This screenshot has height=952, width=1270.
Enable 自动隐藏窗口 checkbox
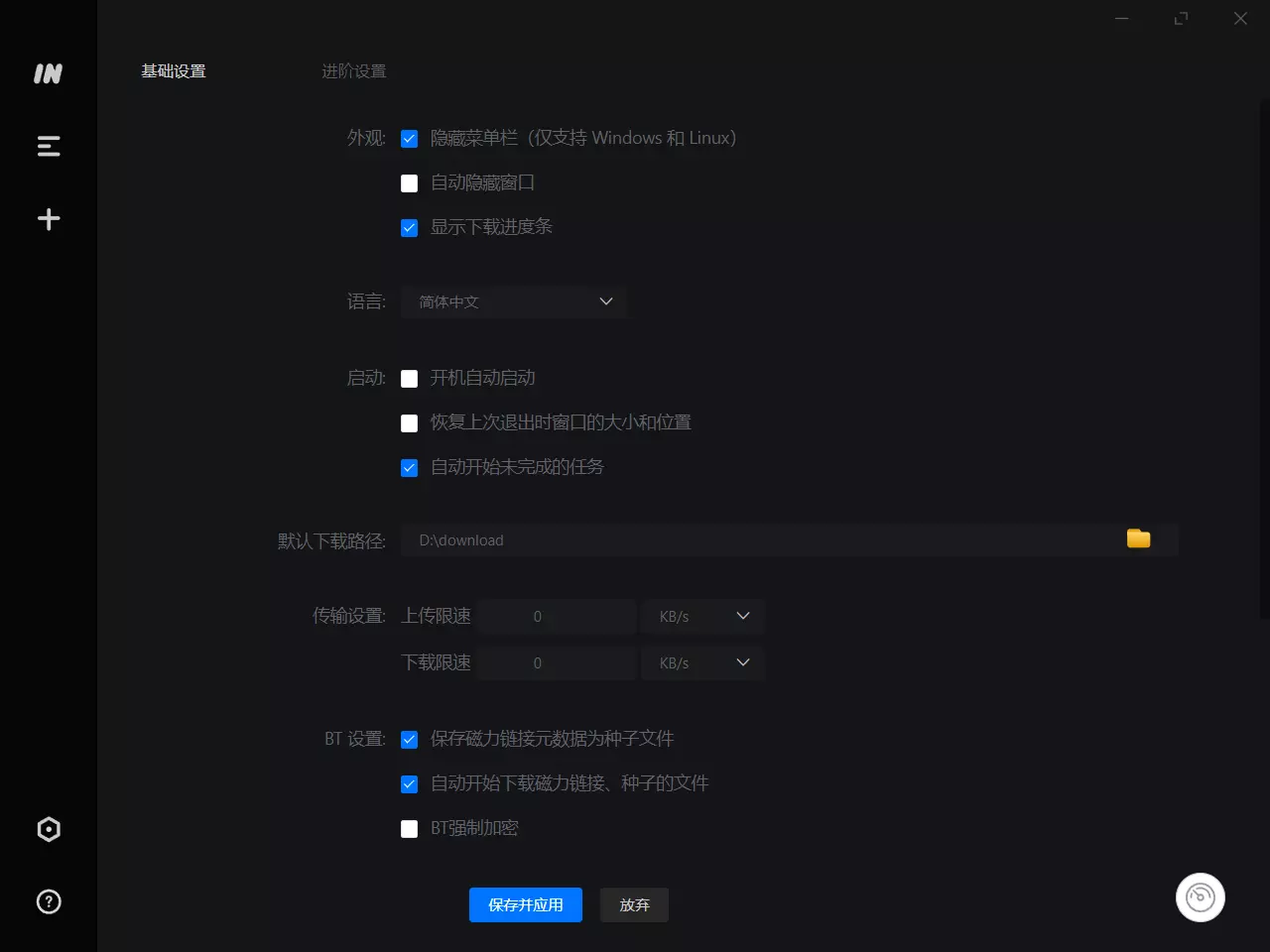point(409,183)
